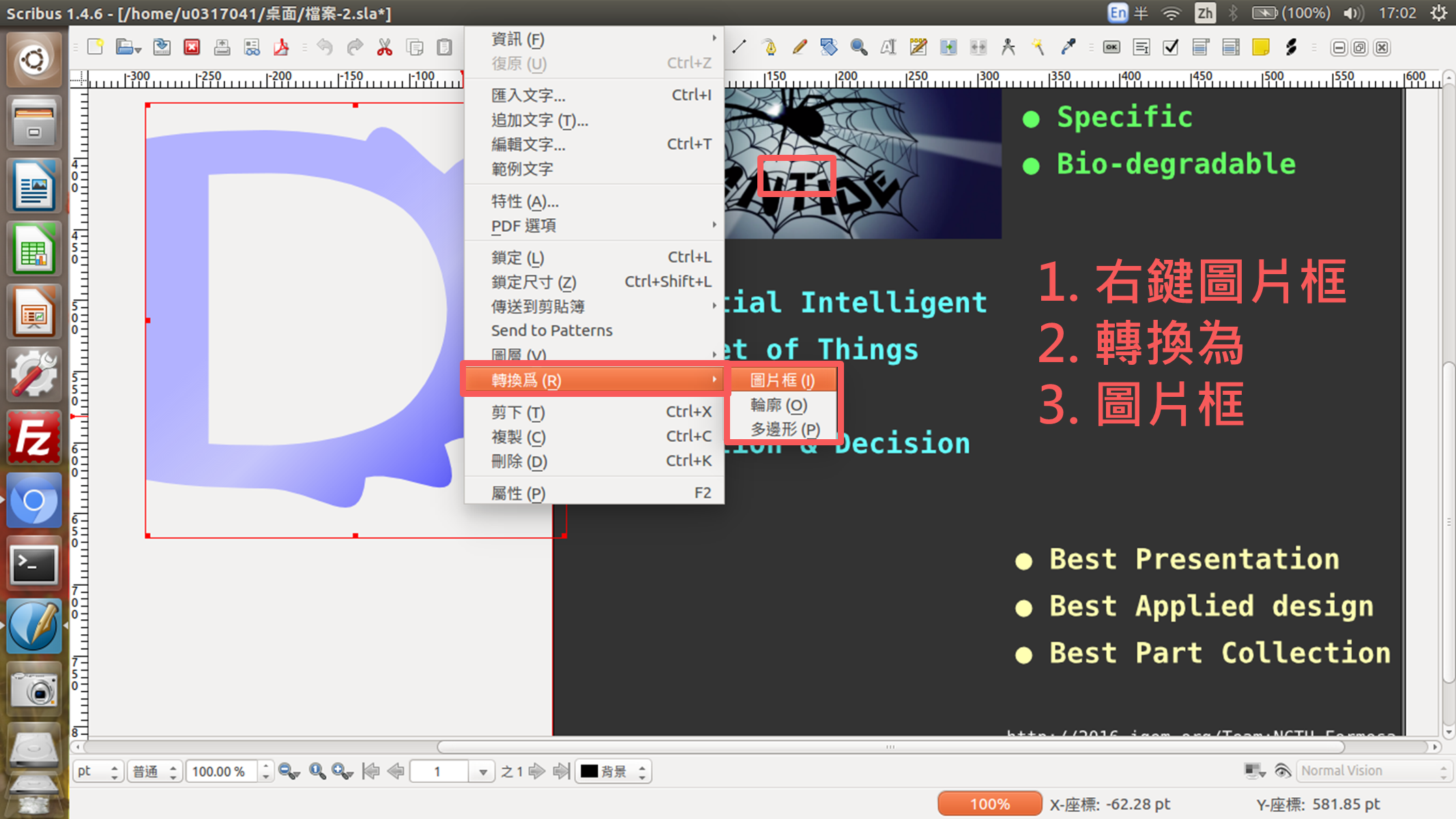Open image preview quality 普通 dropdown
The width and height of the screenshot is (1456, 819).
click(x=155, y=771)
